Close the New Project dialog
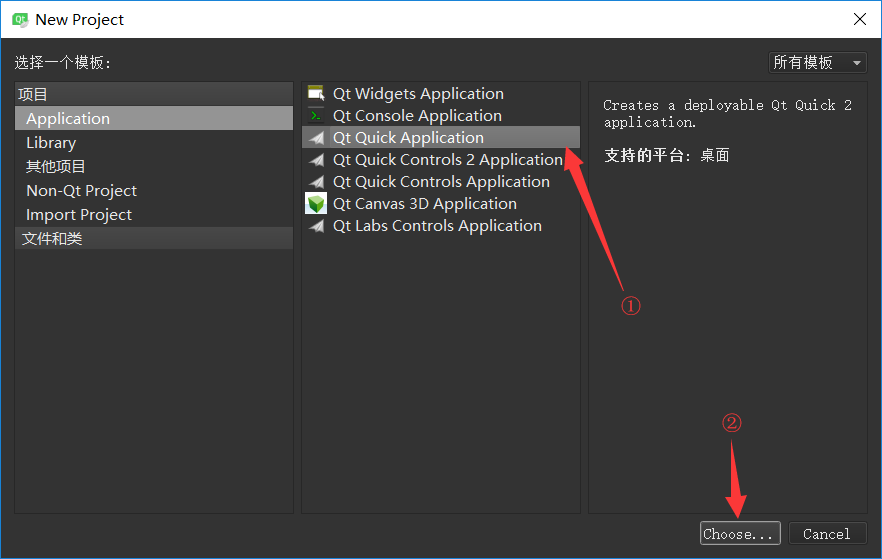The image size is (882, 559). [860, 19]
